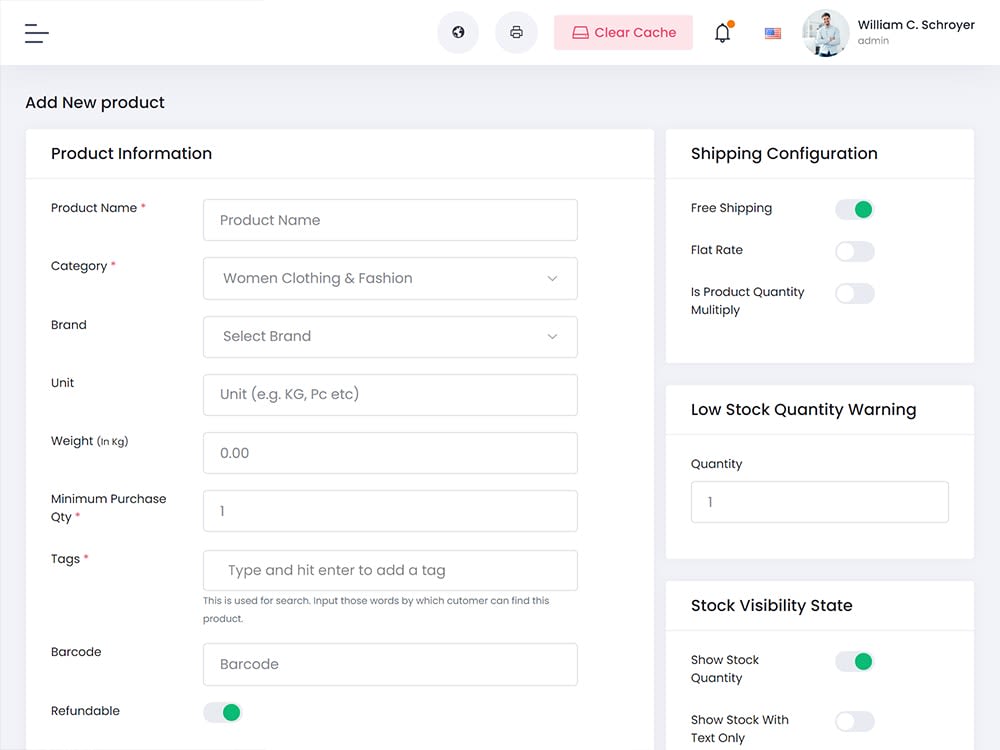The height and width of the screenshot is (750, 1000).
Task: Turn off the Refundable toggle
Action: coord(222,712)
